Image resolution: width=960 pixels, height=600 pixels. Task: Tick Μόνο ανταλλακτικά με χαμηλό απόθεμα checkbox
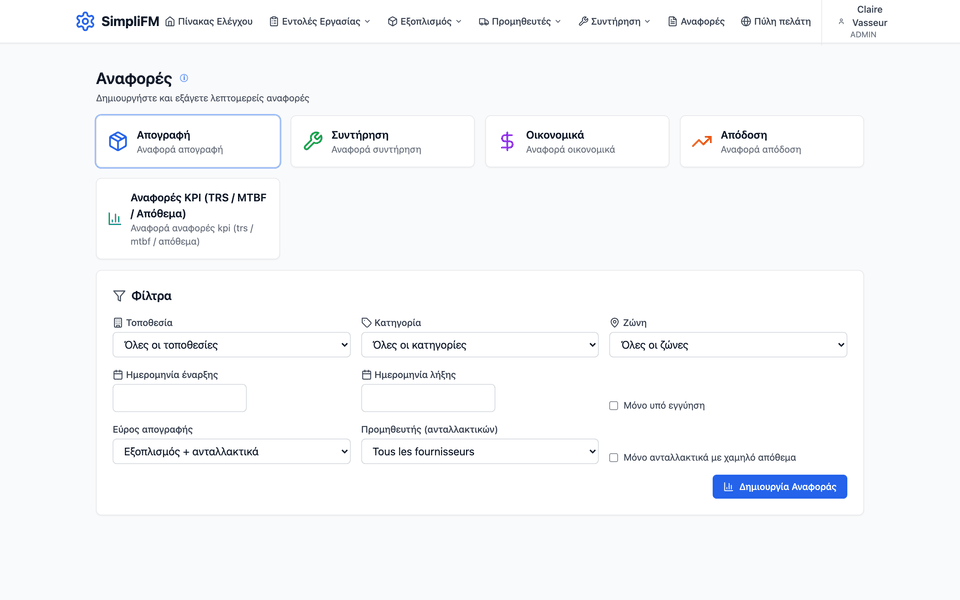coord(613,457)
